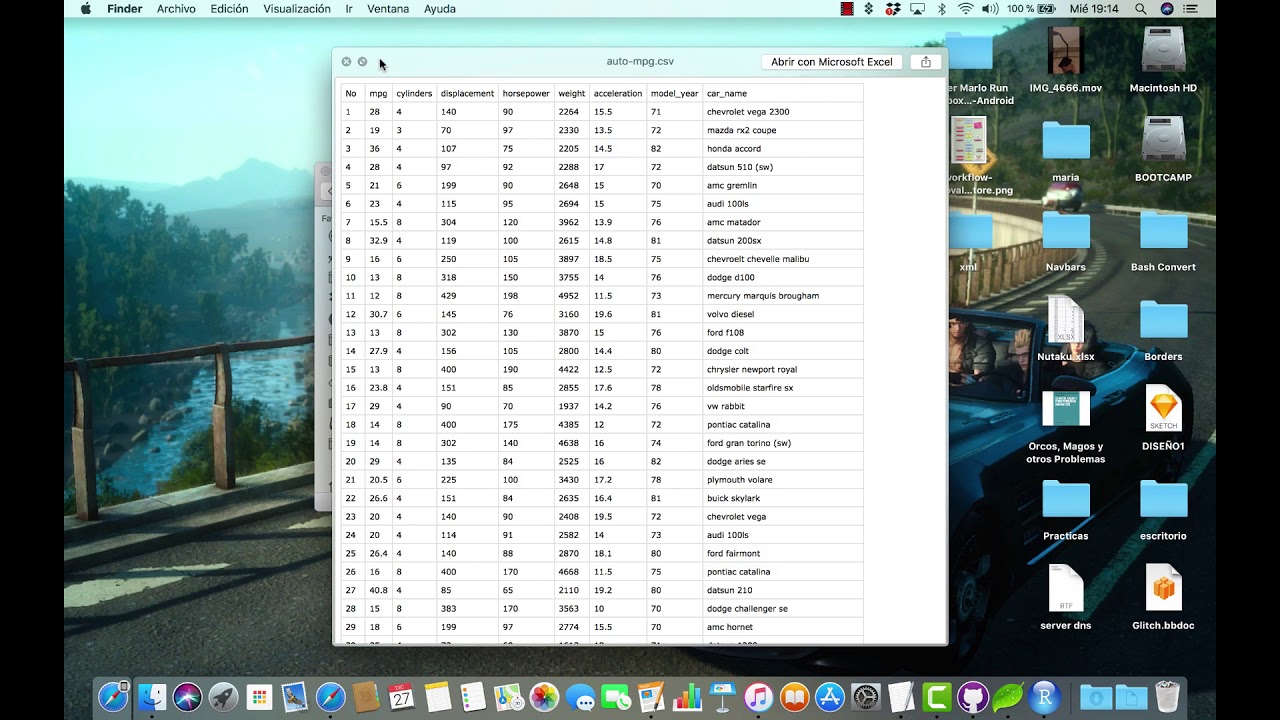The height and width of the screenshot is (720, 1280).
Task: Select IMG_4666.mov video thumbnail
Action: 1066,60
